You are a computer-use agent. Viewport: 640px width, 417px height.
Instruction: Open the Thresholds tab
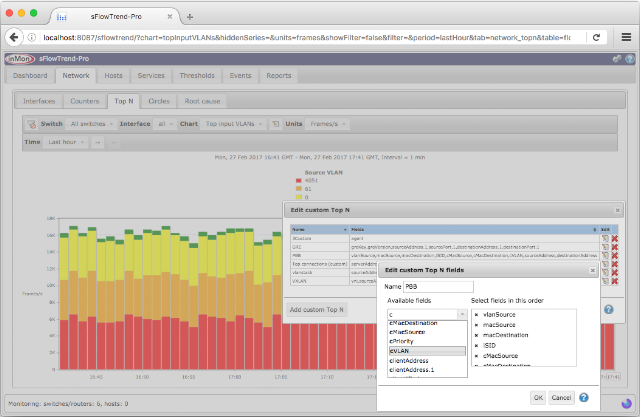pyautogui.click(x=197, y=76)
